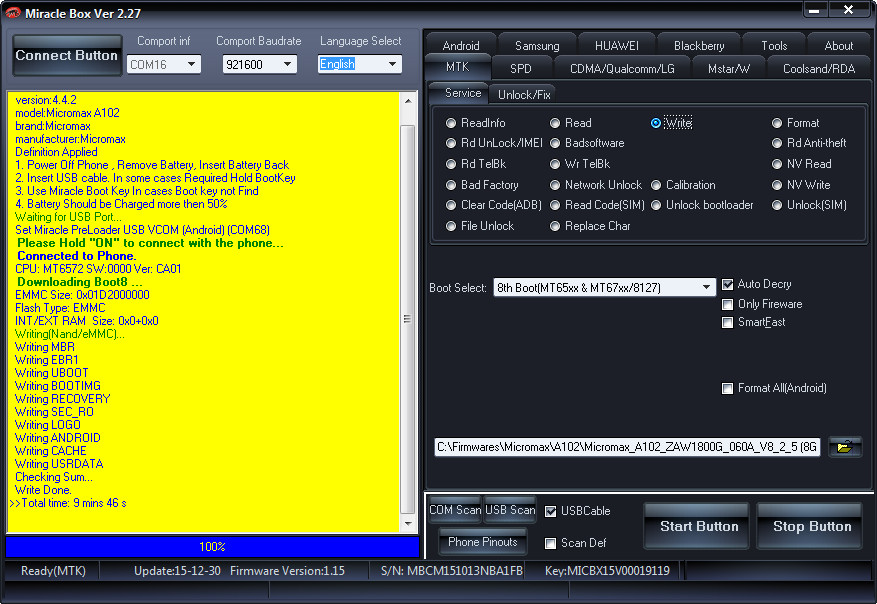Open the Blackberry tab
The image size is (877, 604).
699,45
